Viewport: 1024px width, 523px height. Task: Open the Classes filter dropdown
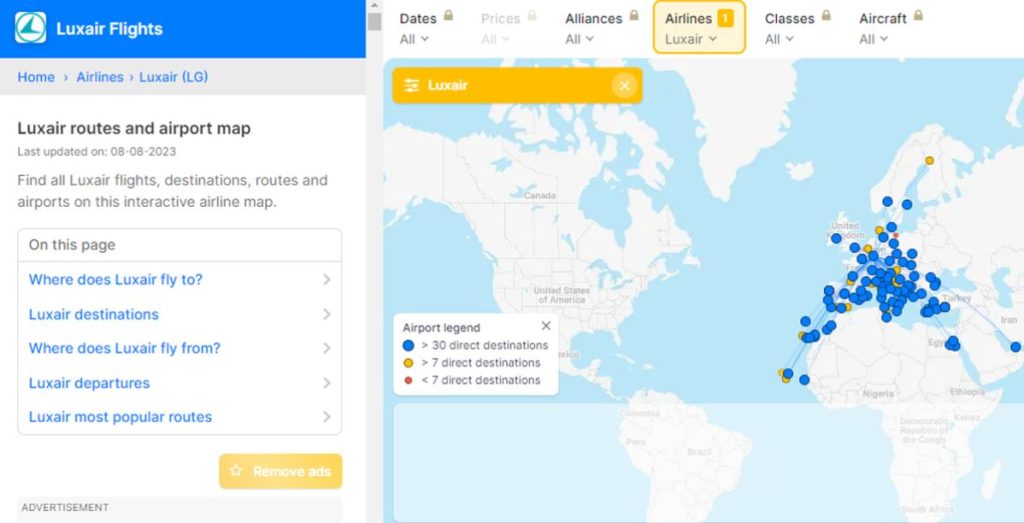tap(780, 39)
